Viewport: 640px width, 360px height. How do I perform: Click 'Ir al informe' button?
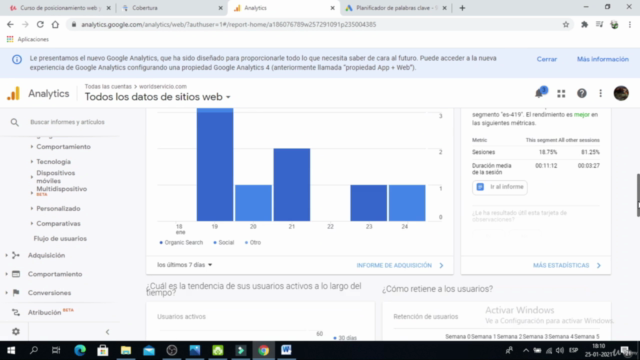coord(500,187)
